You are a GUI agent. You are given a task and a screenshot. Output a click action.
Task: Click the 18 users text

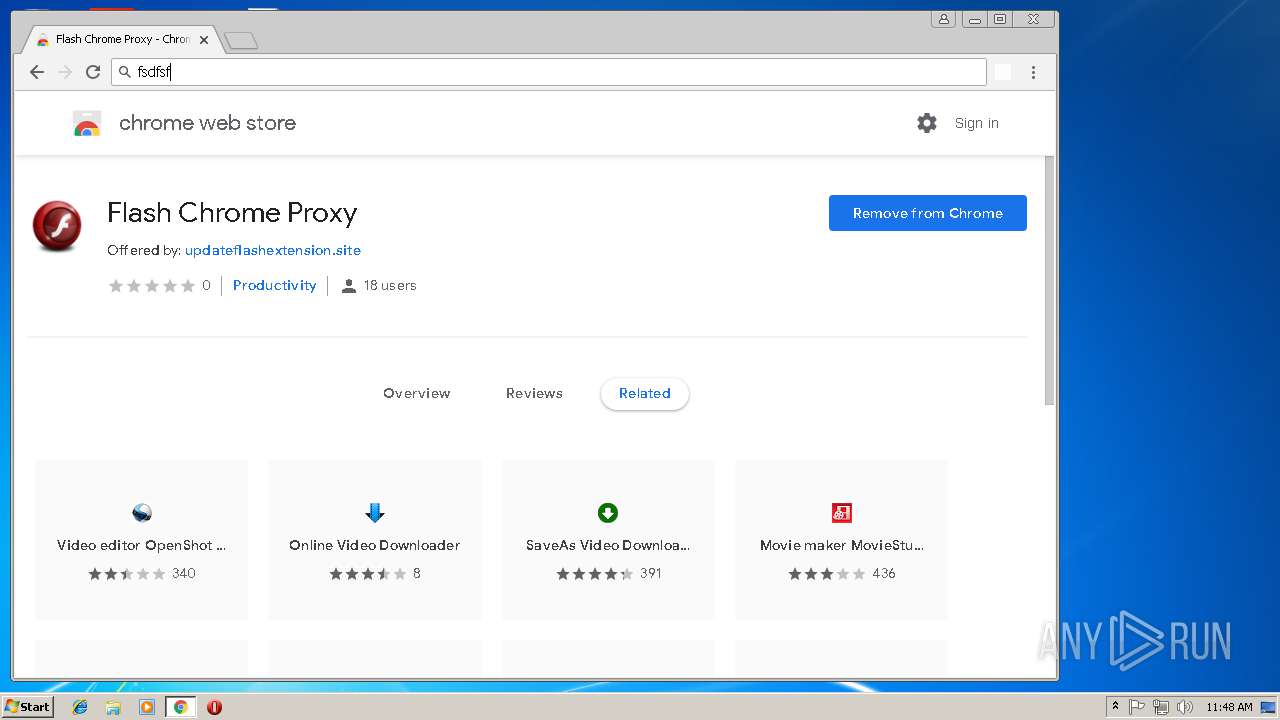pyautogui.click(x=390, y=285)
